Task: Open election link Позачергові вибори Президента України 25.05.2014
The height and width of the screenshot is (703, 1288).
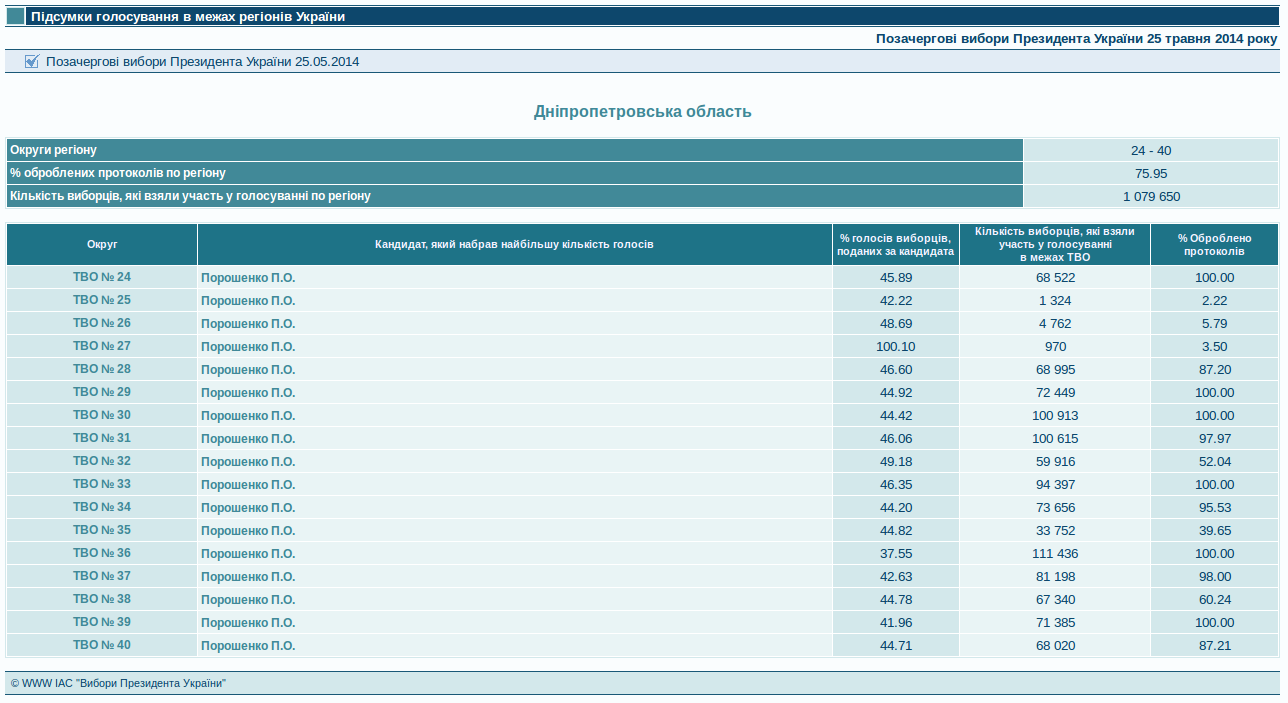Action: pos(203,62)
